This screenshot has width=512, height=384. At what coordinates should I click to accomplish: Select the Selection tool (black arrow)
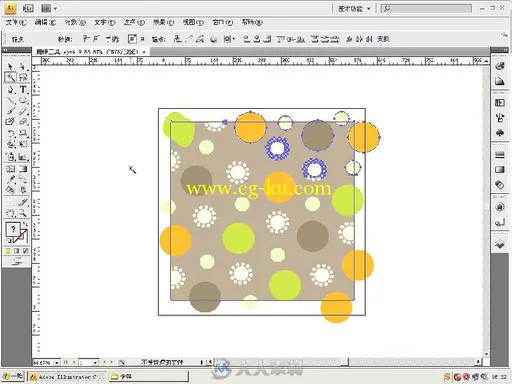pos(10,67)
